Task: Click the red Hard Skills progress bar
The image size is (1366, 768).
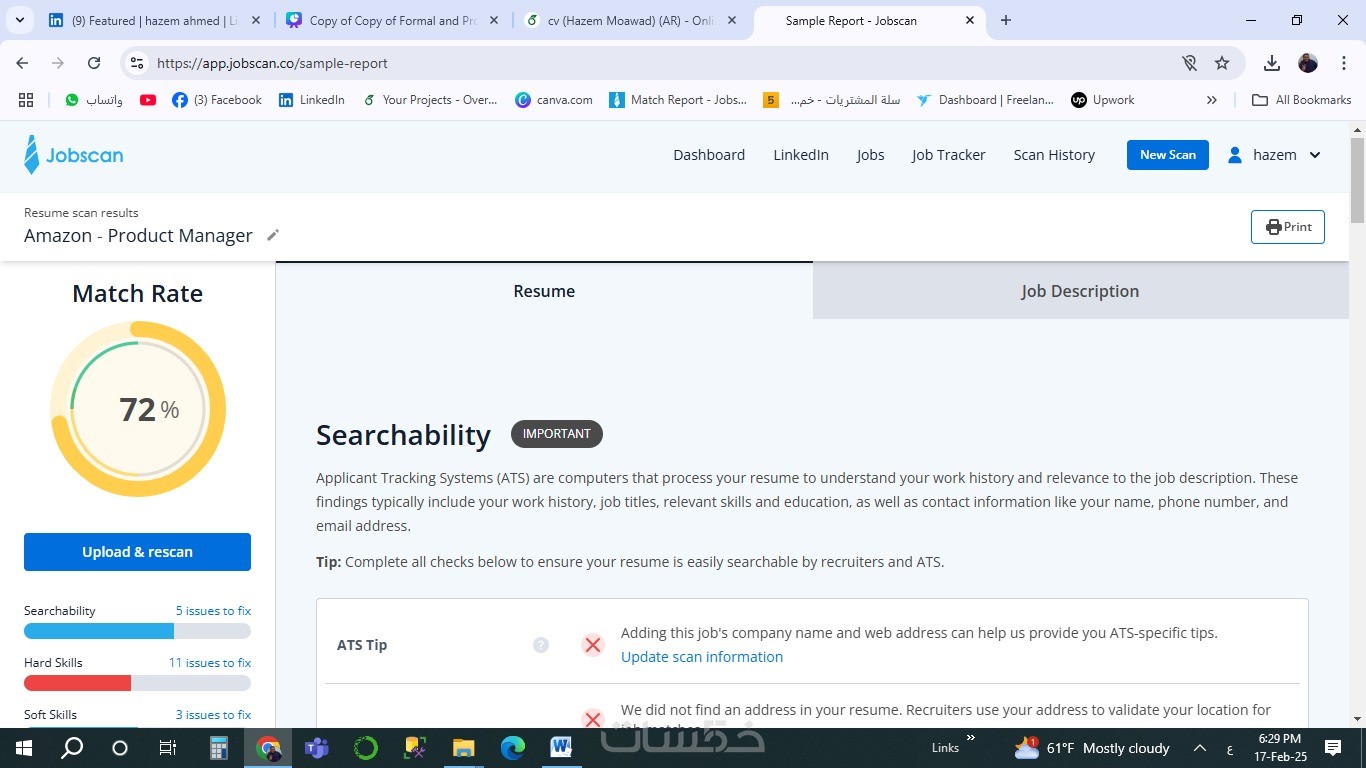Action: coord(137,683)
